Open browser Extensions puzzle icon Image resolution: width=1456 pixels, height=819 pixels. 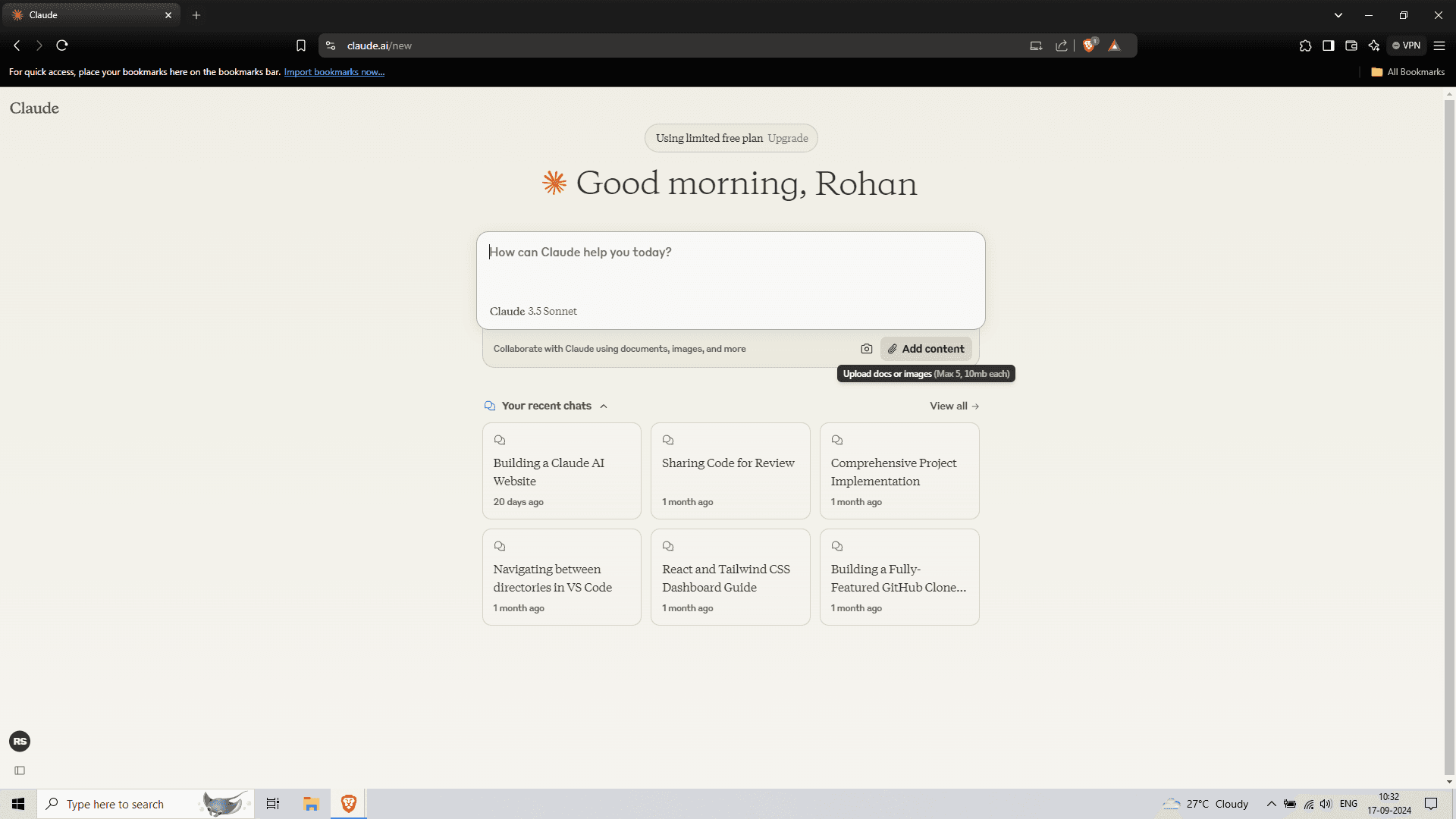click(x=1305, y=45)
